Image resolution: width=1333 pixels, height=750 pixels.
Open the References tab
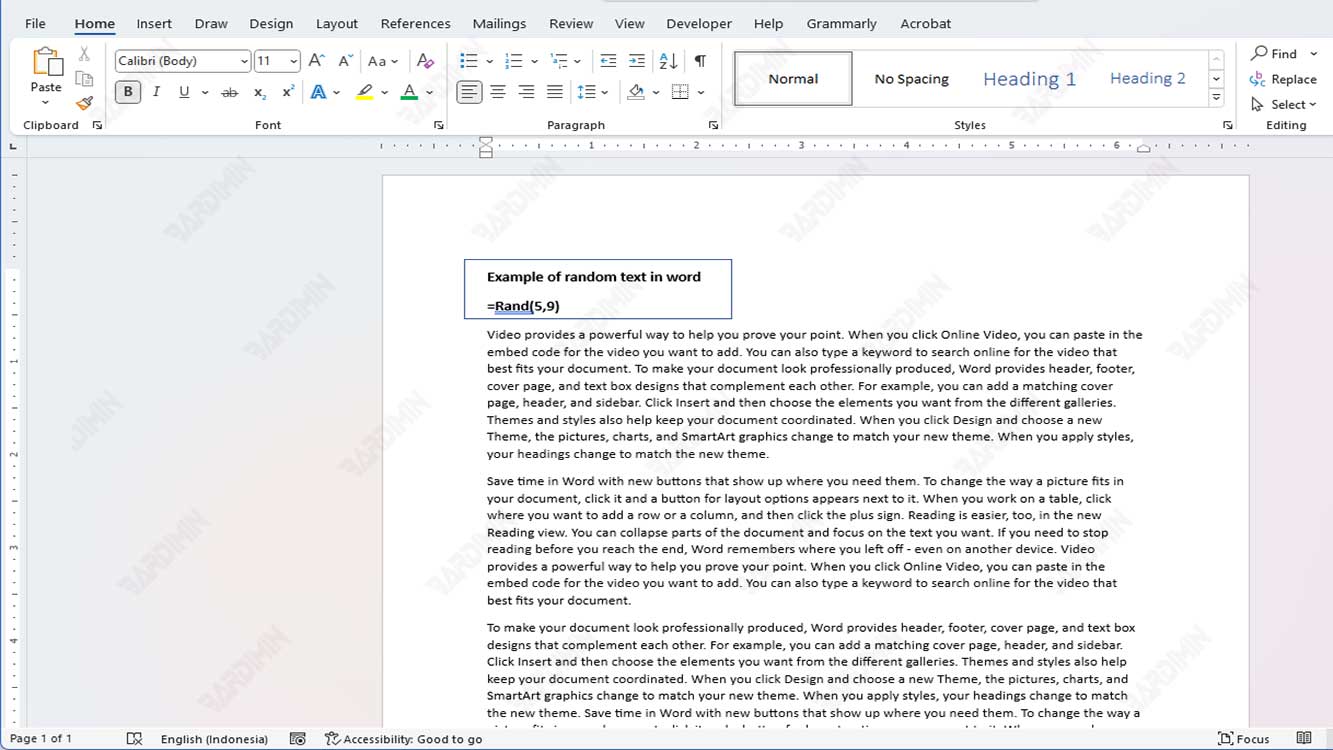pyautogui.click(x=415, y=23)
